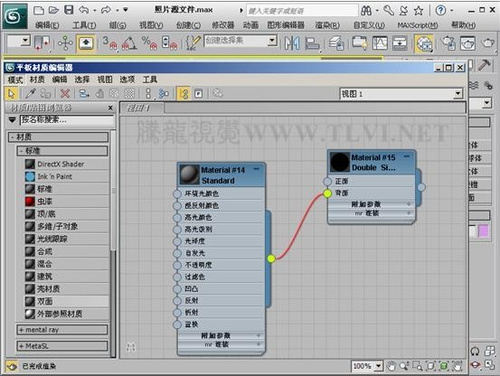
Task: Open the 模式 menu in the material editor
Action: point(15,79)
